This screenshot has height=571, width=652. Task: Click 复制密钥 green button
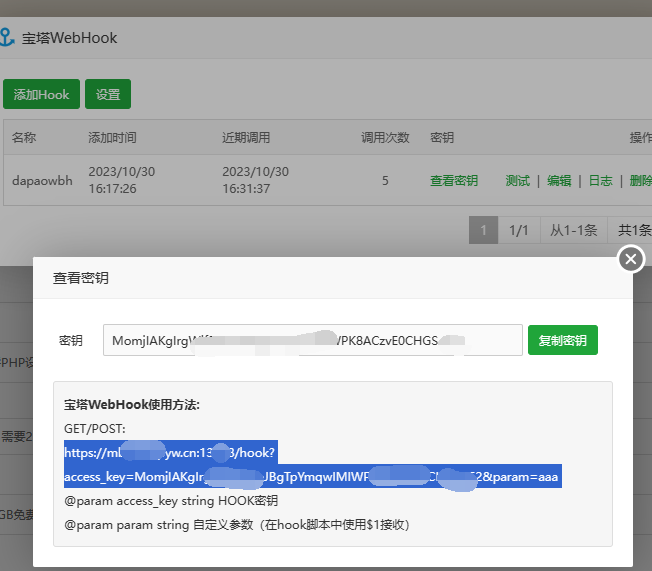pos(563,340)
